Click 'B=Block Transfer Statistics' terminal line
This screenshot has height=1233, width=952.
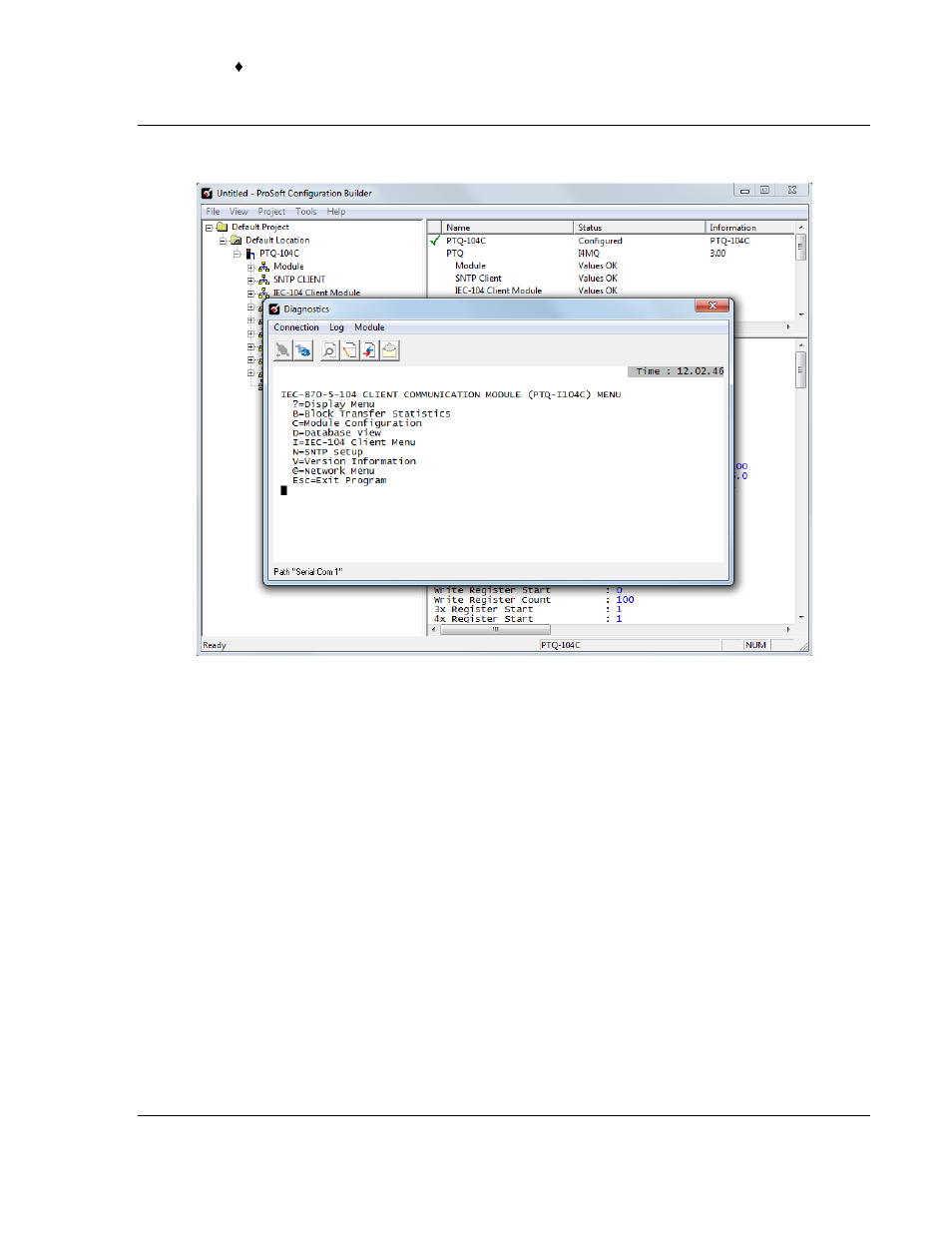(x=371, y=413)
